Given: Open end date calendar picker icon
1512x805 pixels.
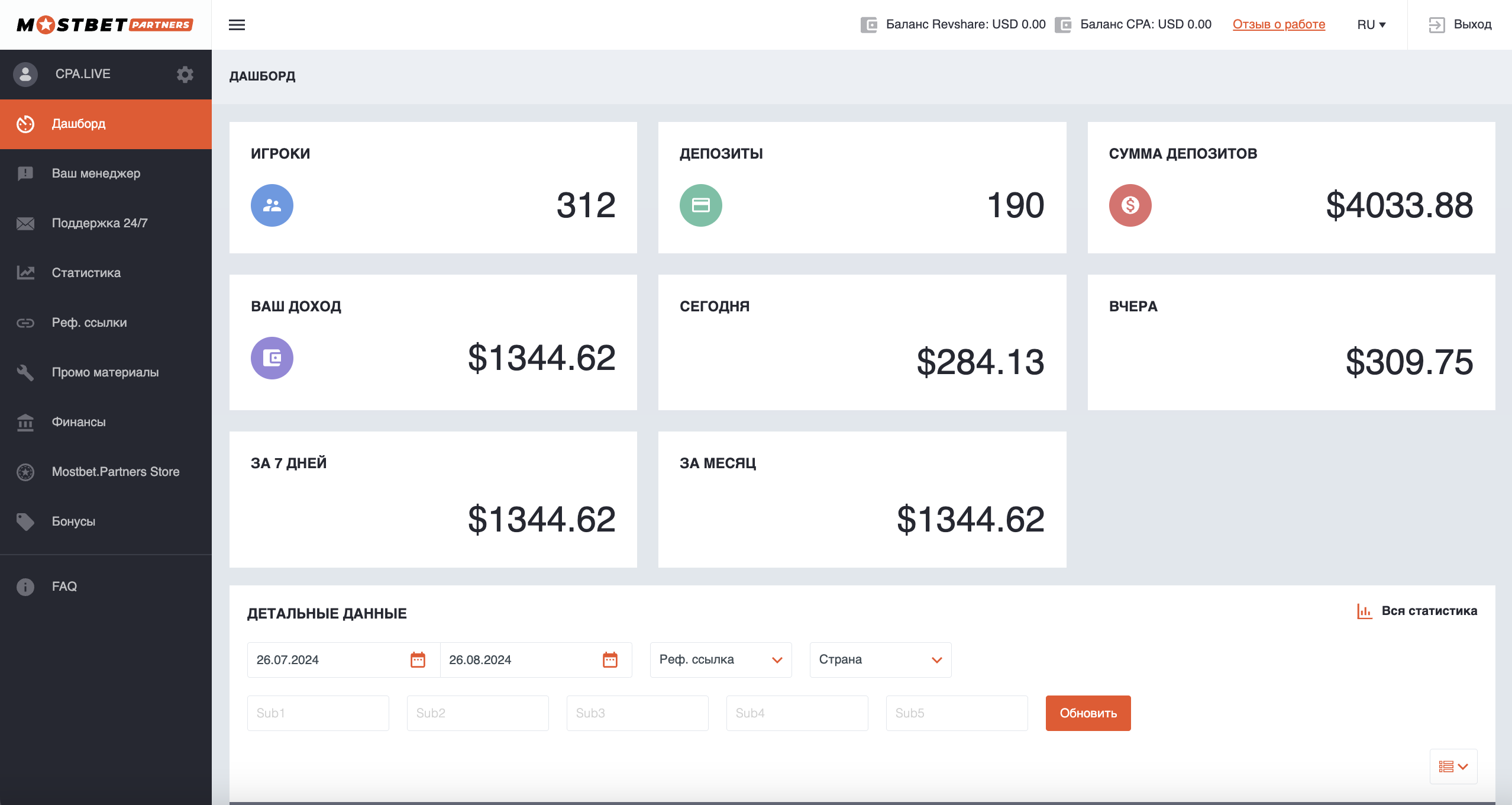Looking at the screenshot, I should [610, 659].
